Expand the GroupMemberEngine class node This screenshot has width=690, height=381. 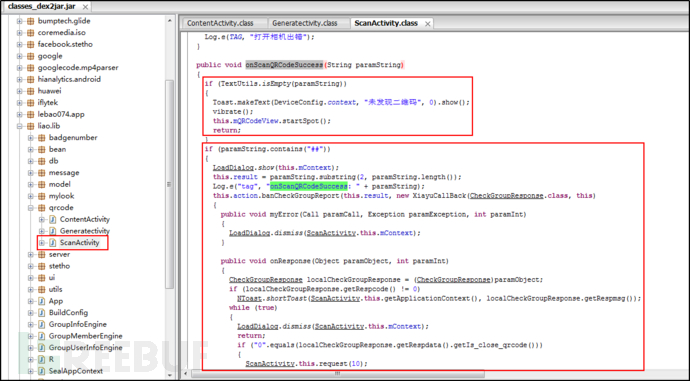pos(30,336)
